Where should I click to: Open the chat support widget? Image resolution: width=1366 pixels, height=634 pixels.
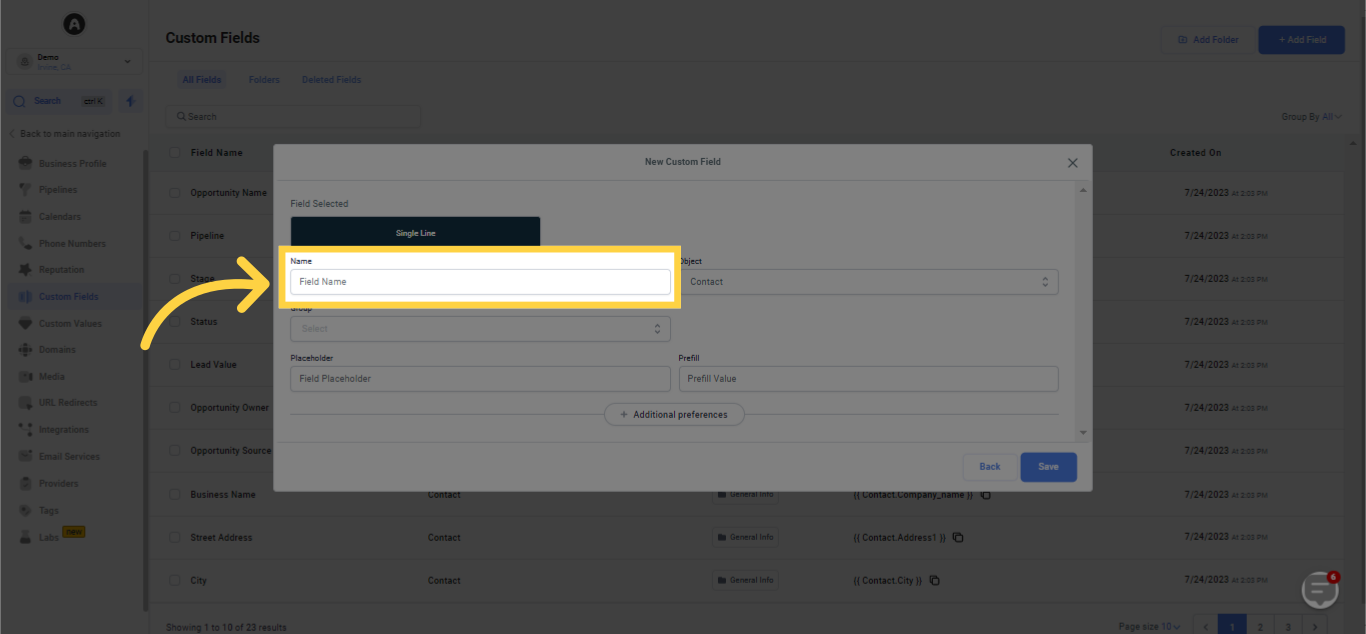pos(1320,590)
